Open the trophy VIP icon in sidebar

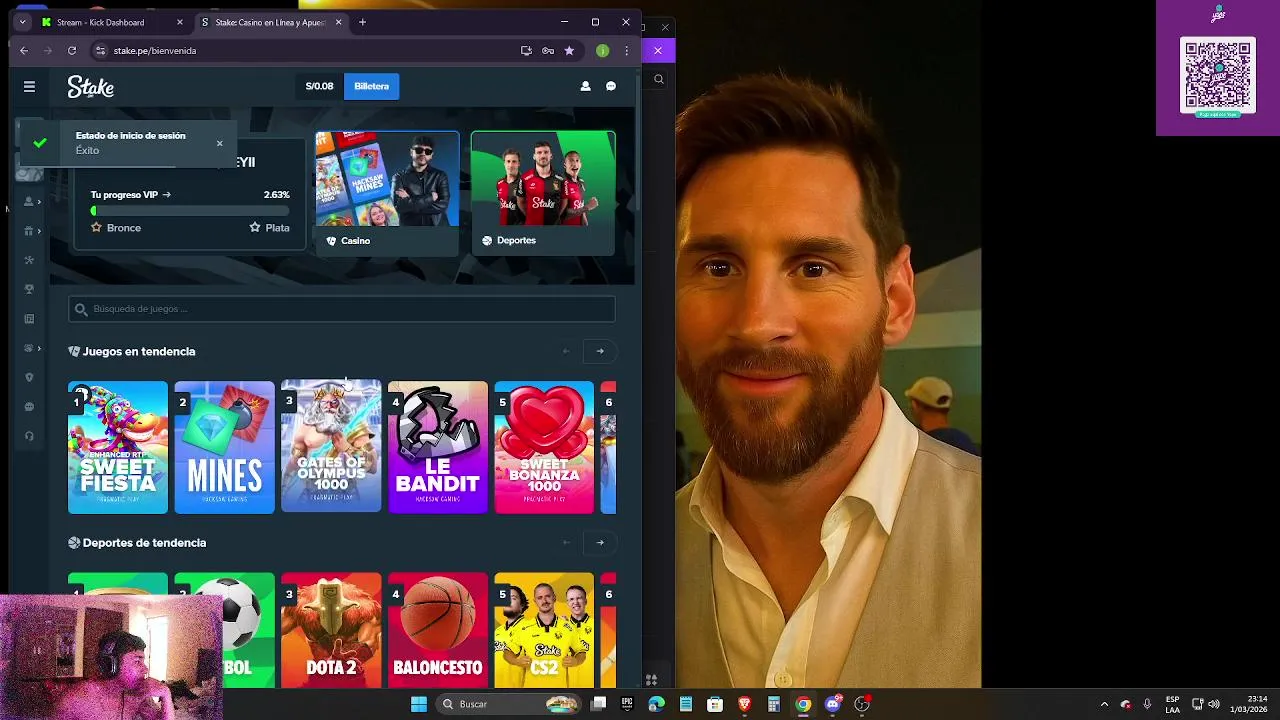[x=29, y=289]
